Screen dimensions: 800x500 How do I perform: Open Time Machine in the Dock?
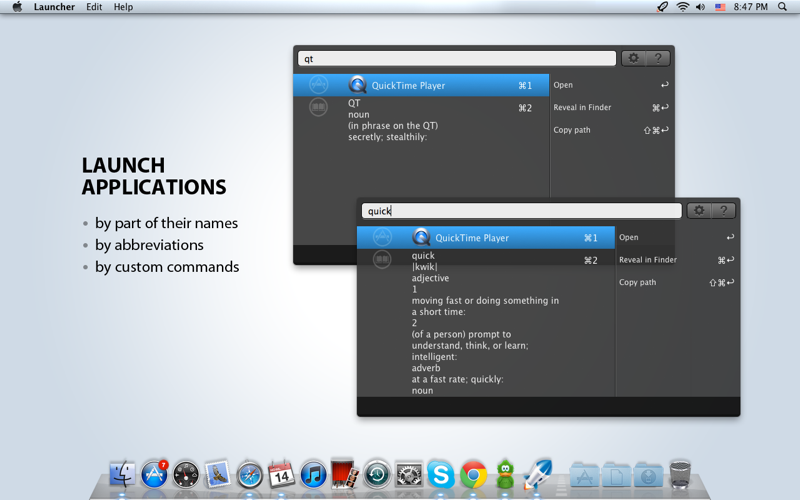pyautogui.click(x=377, y=476)
